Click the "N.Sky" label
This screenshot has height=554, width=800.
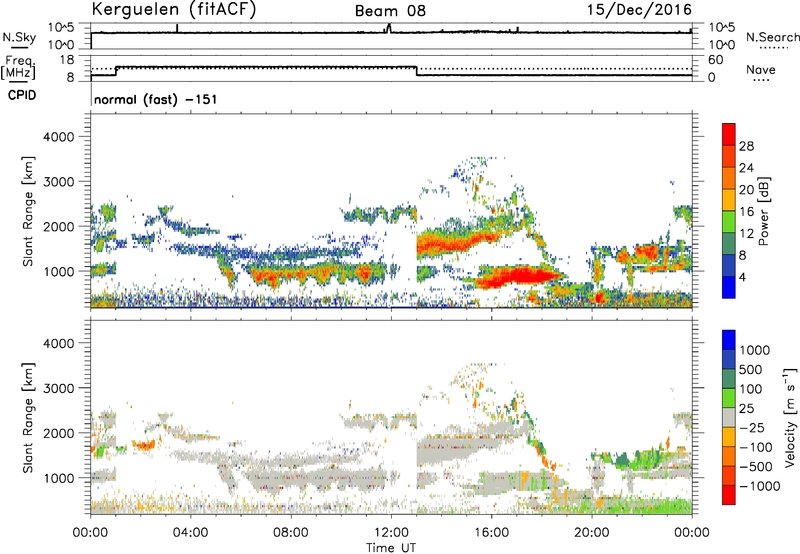[19, 37]
